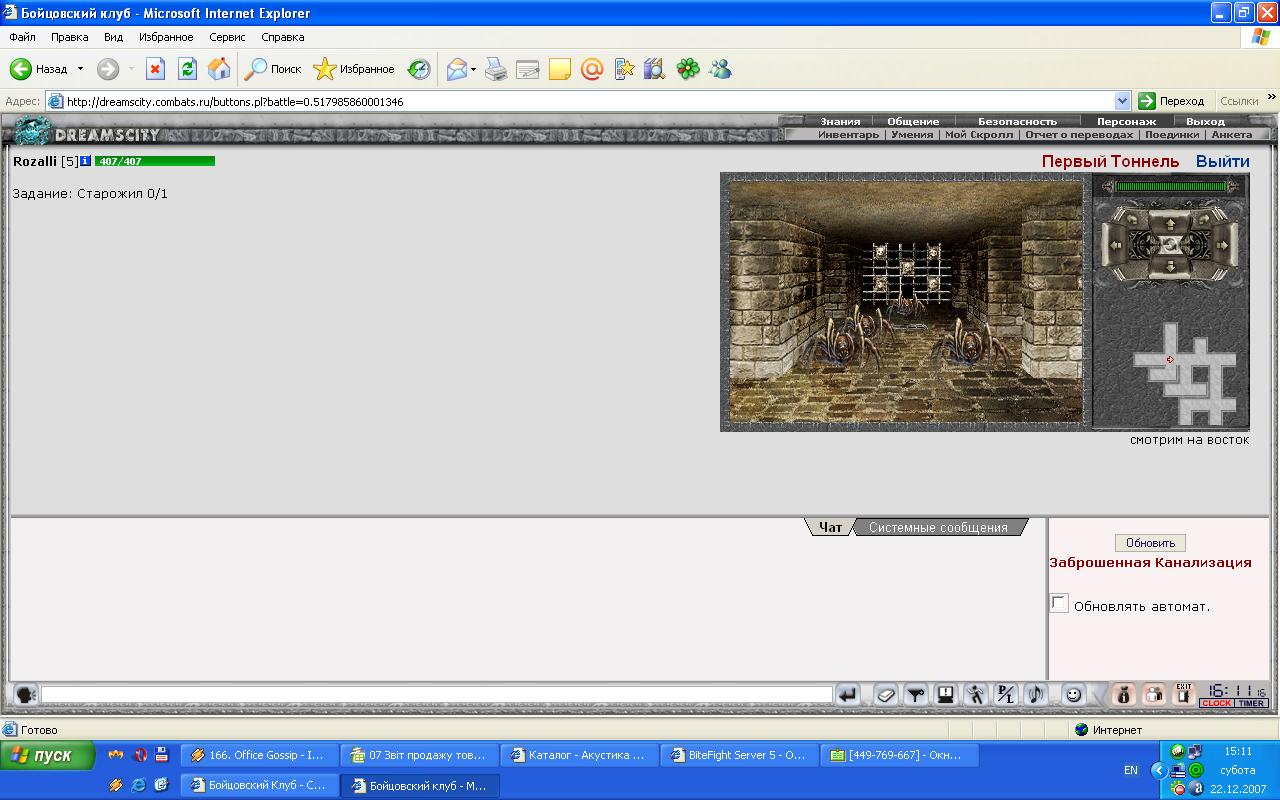
Task: Click the address bar URL field
Action: 588,101
